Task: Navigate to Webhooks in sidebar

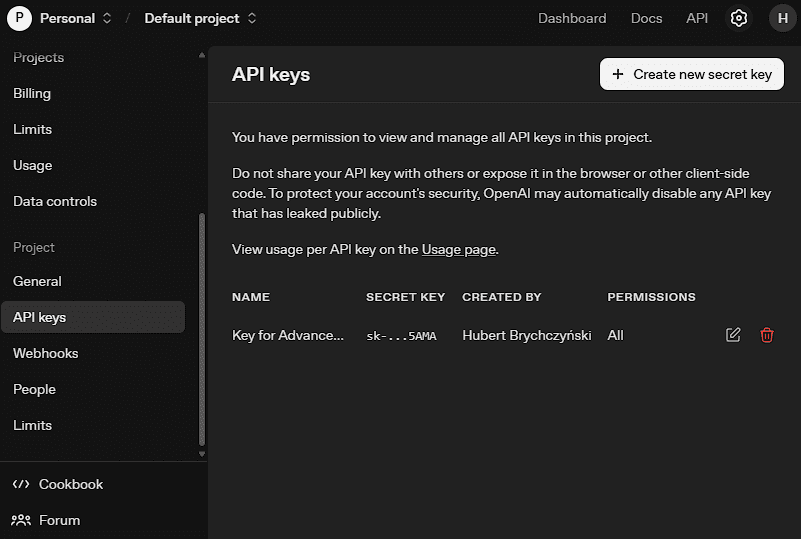Action: click(45, 353)
